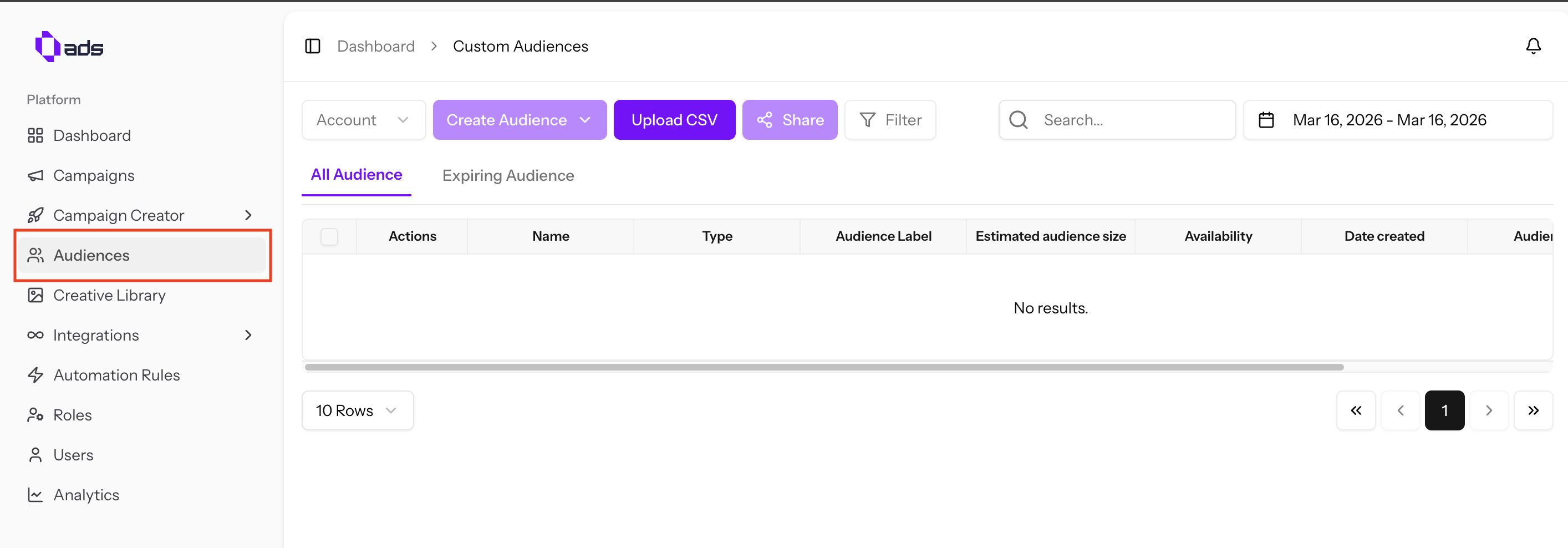Click the Upload CSV button
This screenshot has height=548, width=1568.
click(674, 119)
